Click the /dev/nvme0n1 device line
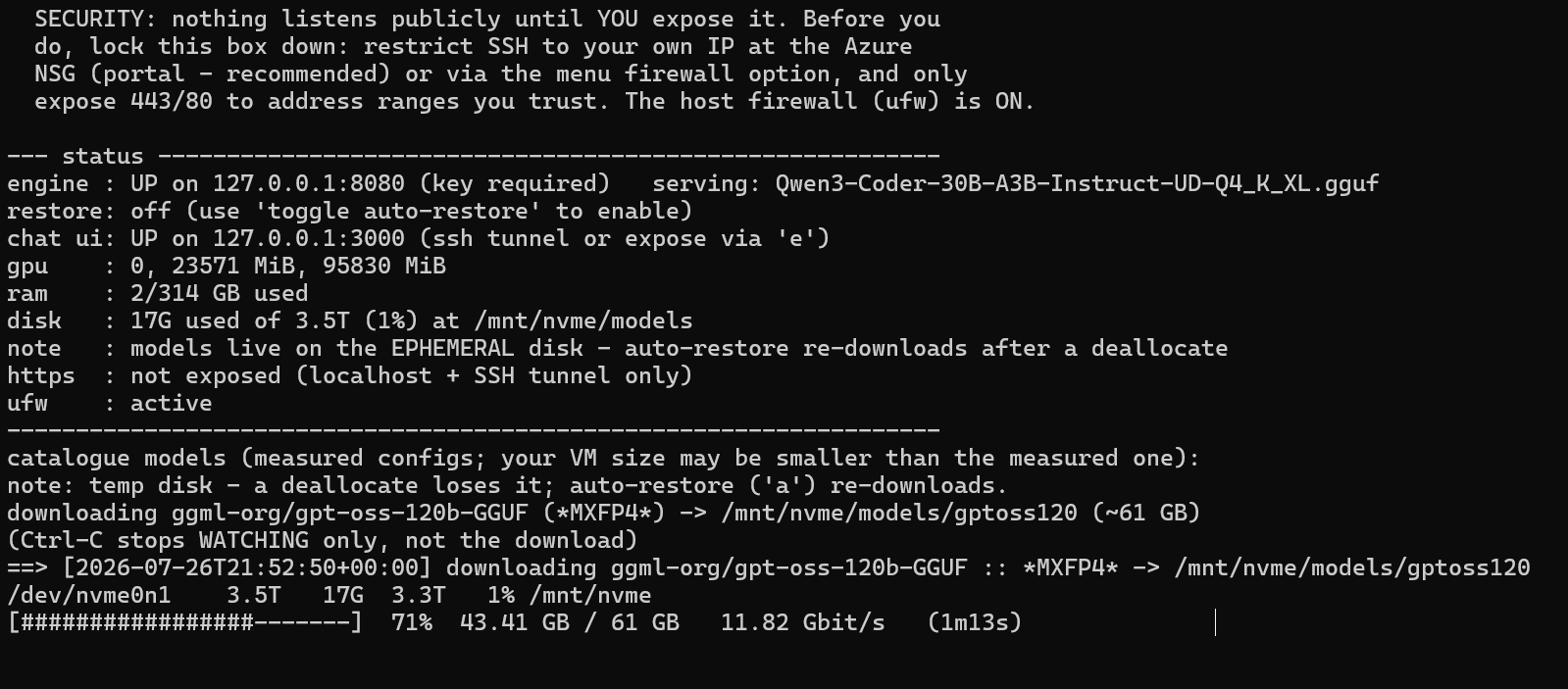The height and width of the screenshot is (689, 1568). point(329,595)
